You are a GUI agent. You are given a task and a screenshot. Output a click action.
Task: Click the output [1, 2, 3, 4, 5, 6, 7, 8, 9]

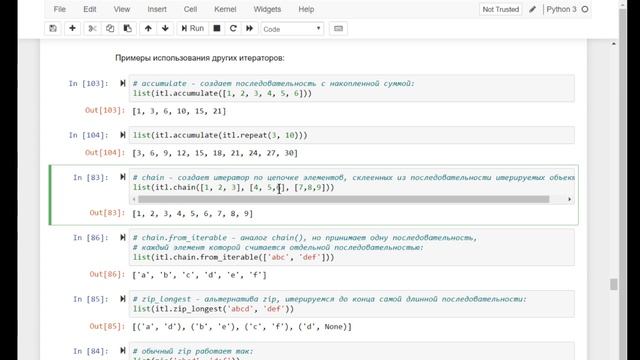coord(193,213)
